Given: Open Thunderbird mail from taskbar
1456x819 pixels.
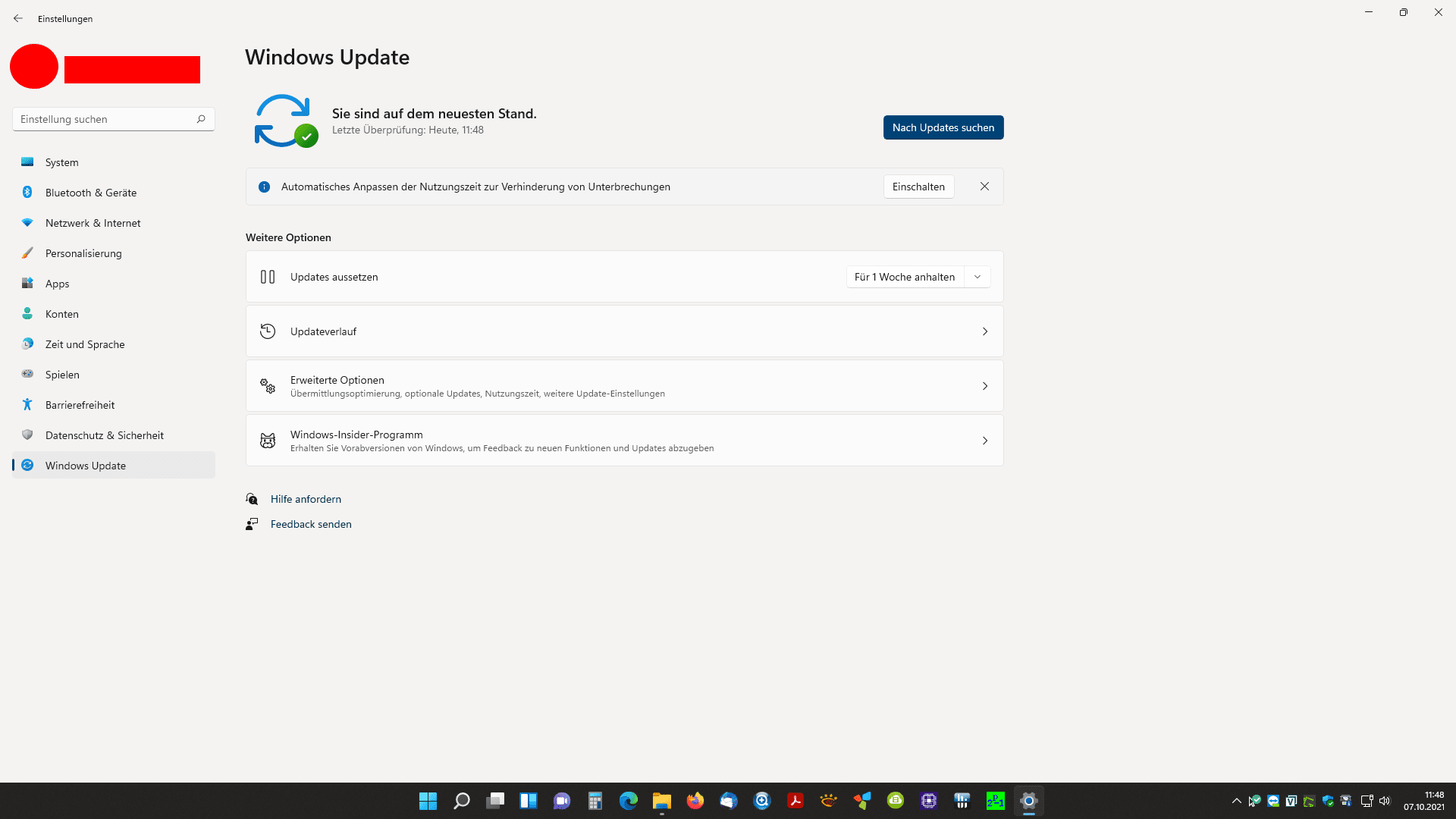Looking at the screenshot, I should pos(729,801).
